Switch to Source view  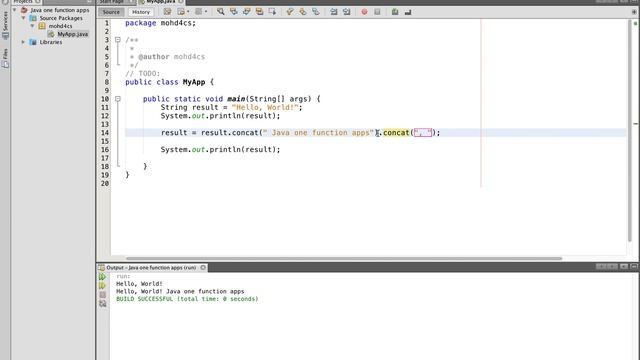click(x=111, y=12)
